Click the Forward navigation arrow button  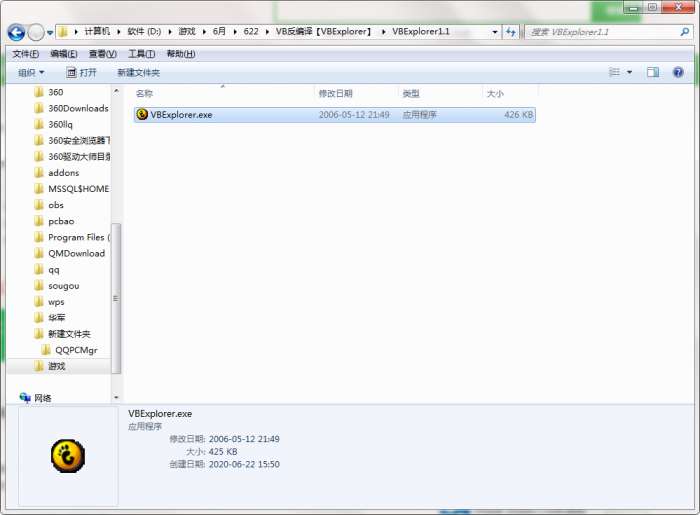coord(36,32)
